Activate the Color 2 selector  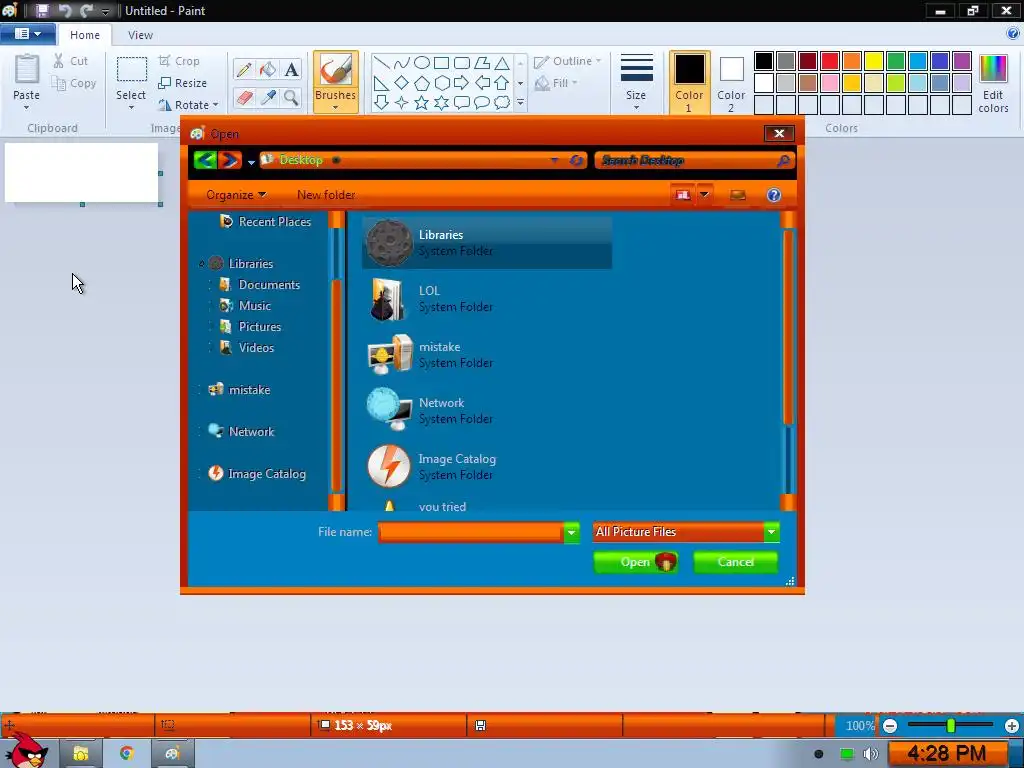[x=731, y=82]
